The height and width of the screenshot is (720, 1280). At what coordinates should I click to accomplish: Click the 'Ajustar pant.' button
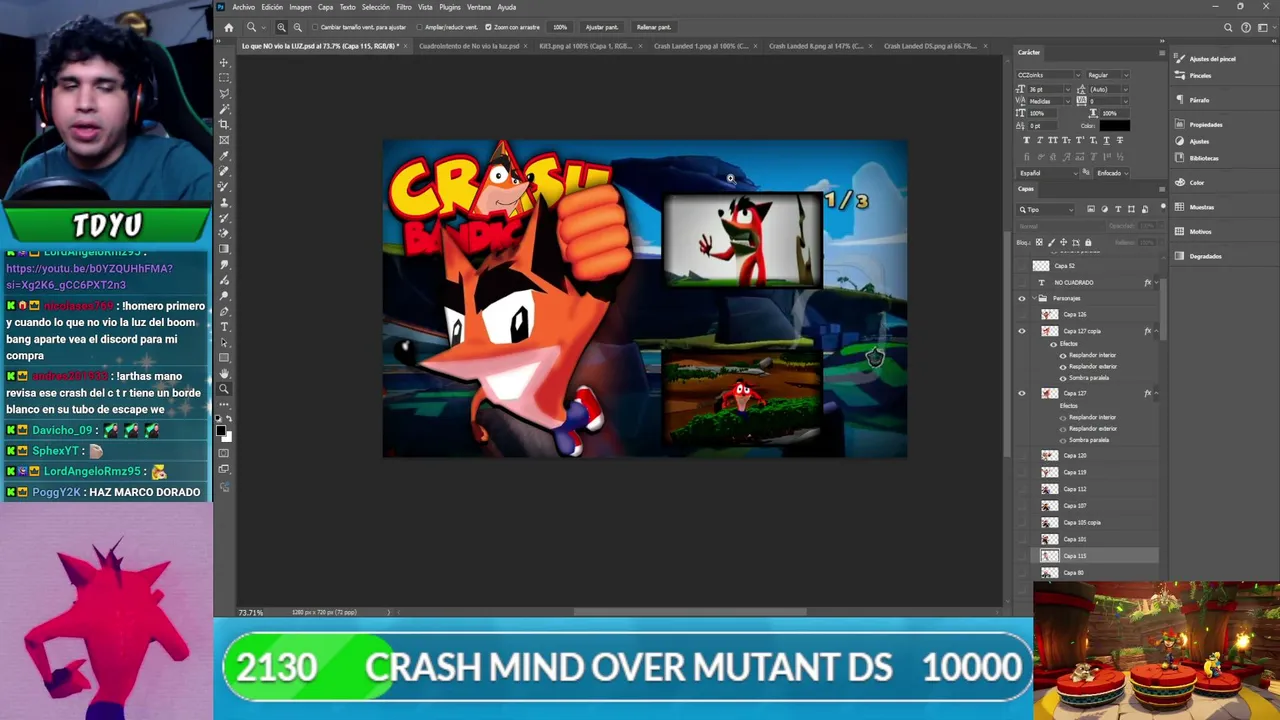(x=602, y=27)
